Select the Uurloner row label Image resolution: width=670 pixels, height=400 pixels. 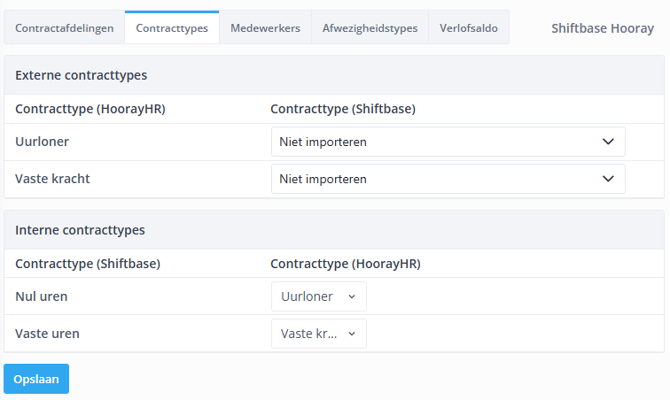[41, 142]
